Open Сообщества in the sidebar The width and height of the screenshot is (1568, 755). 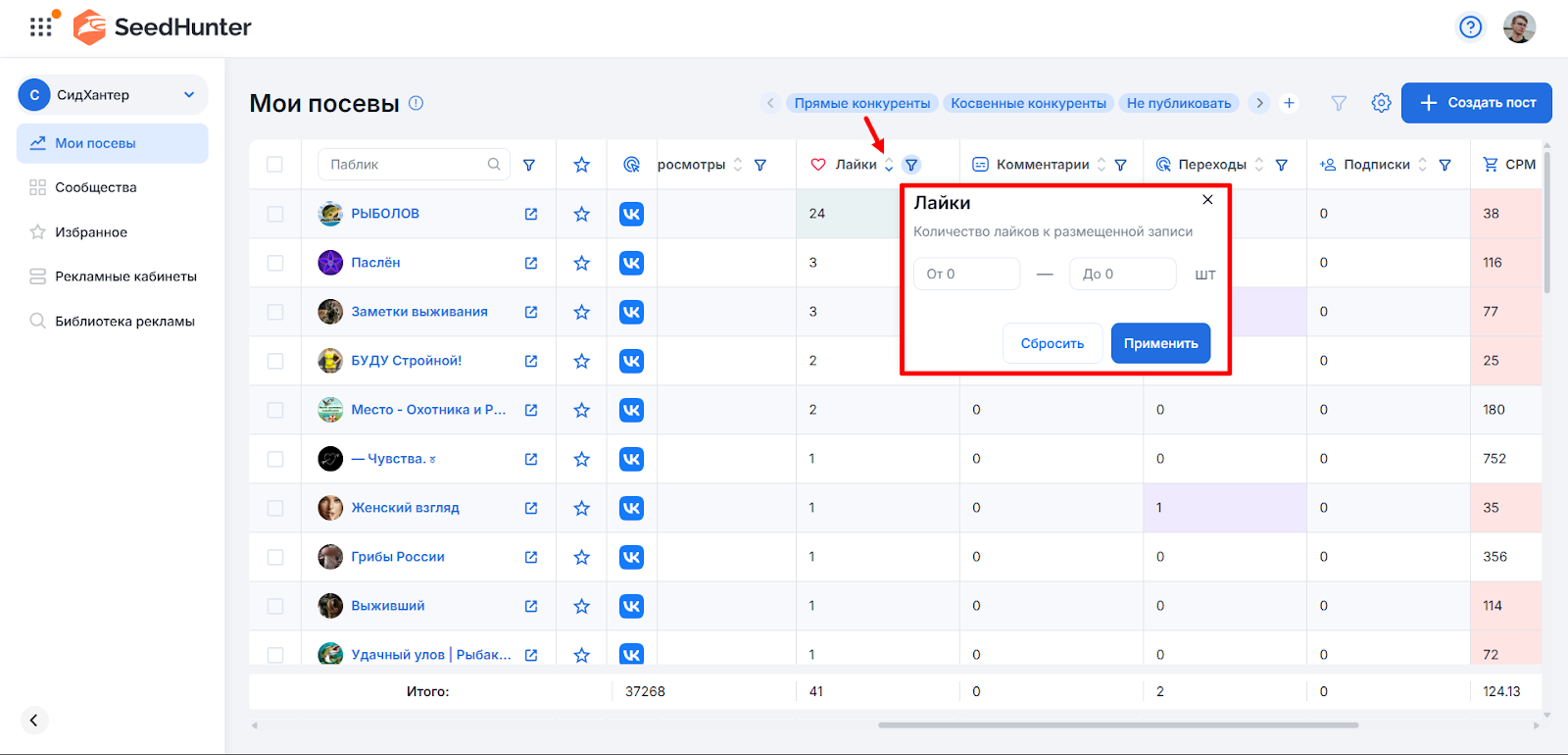tap(95, 187)
